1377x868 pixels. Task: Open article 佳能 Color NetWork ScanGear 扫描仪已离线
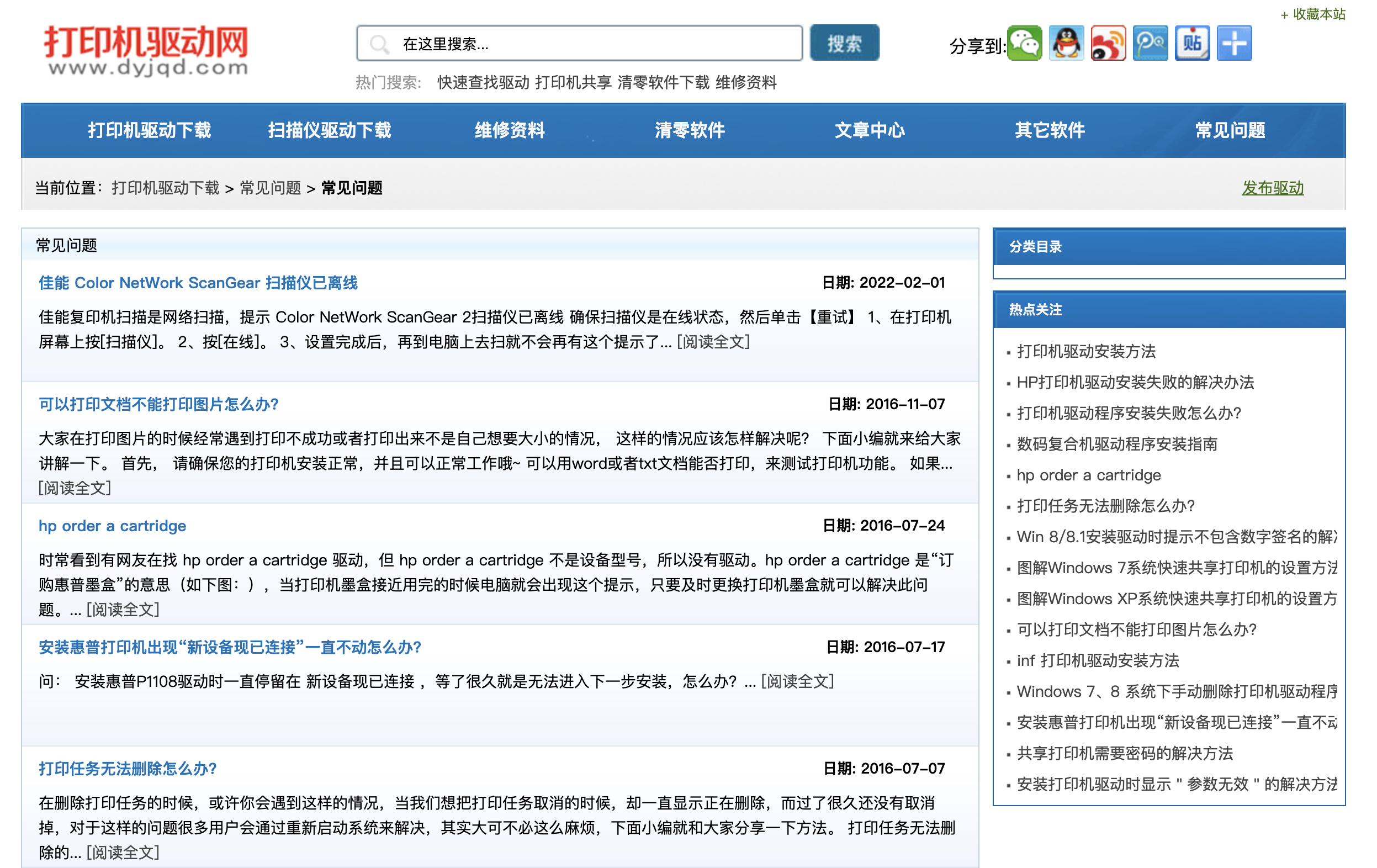click(198, 283)
